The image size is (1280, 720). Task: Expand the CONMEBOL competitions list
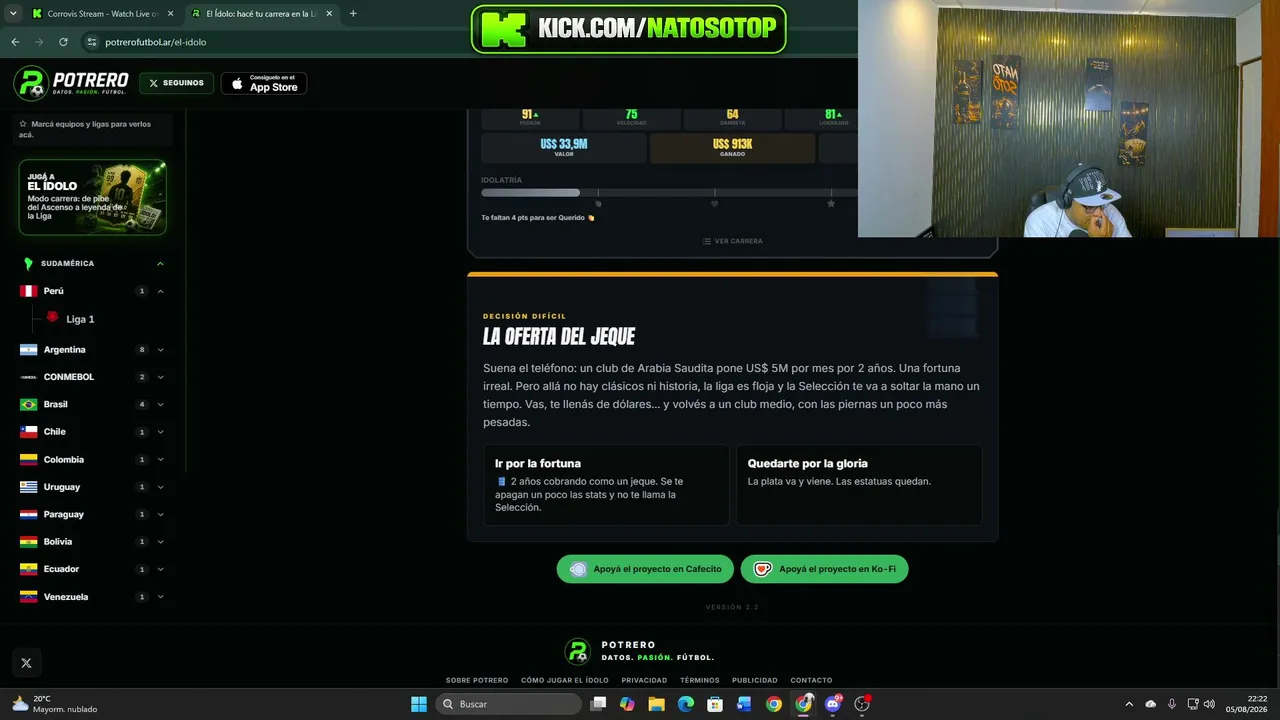pos(160,377)
